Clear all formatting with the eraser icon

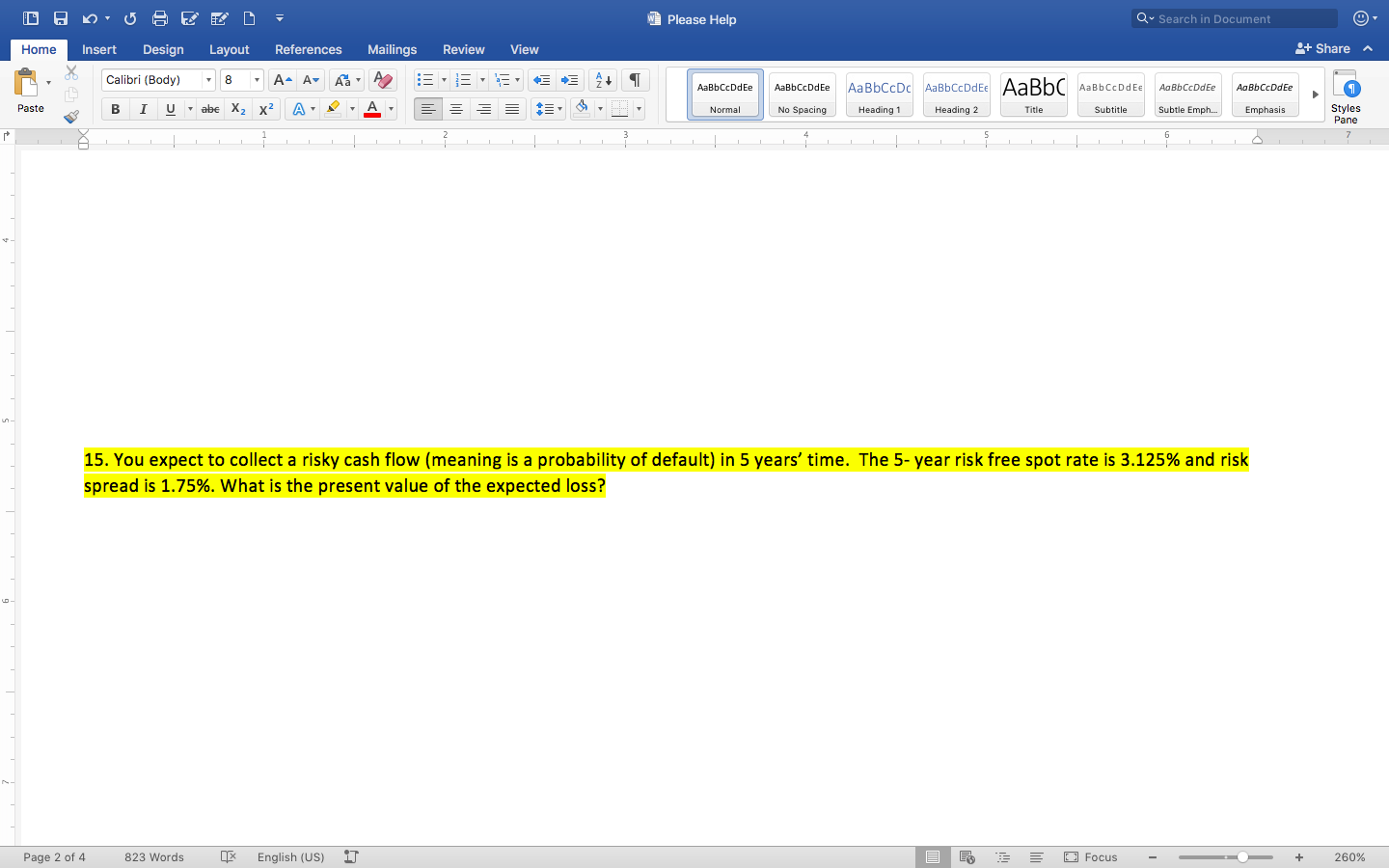pos(382,79)
